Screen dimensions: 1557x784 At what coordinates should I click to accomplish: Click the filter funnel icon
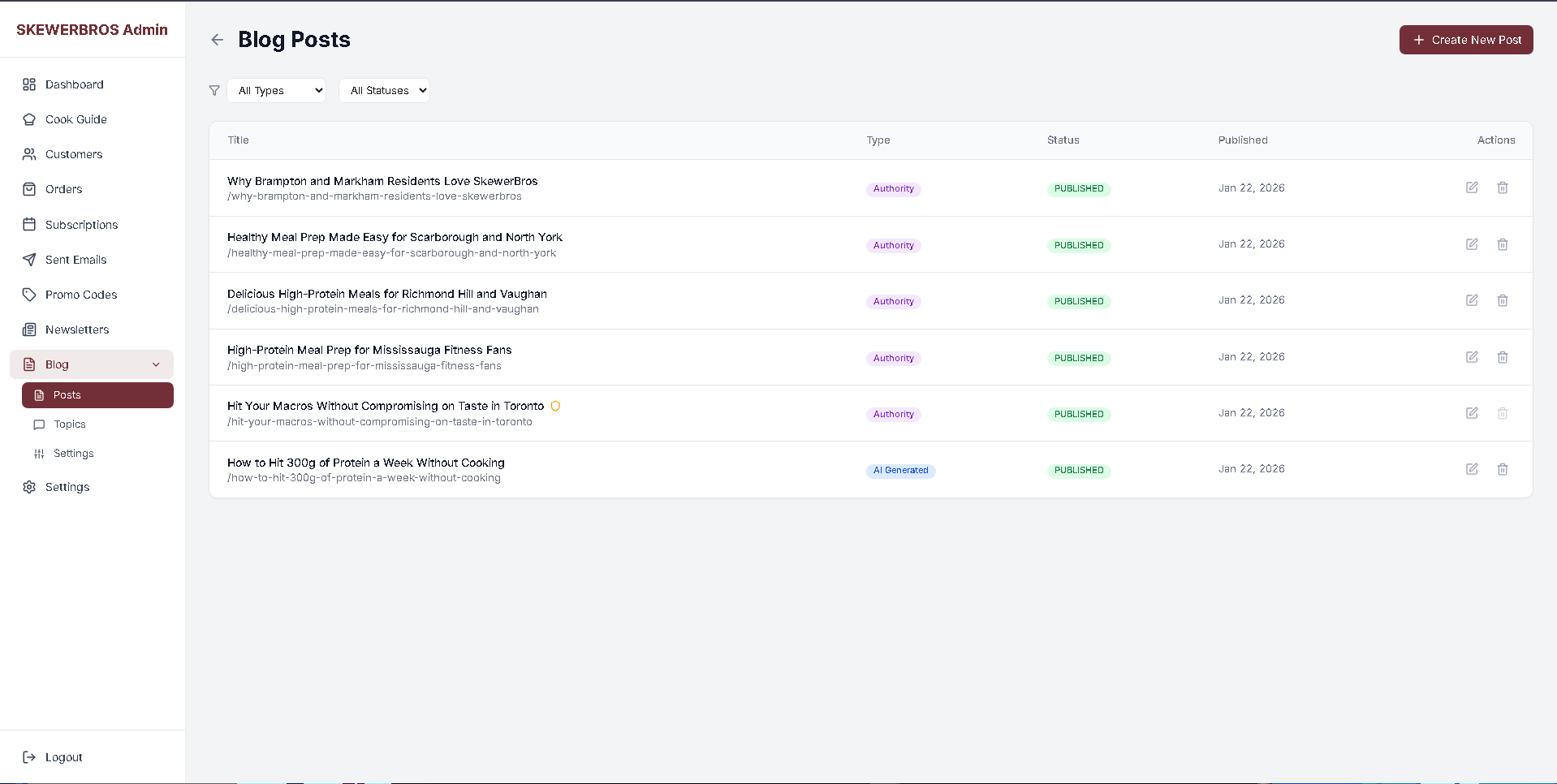214,91
